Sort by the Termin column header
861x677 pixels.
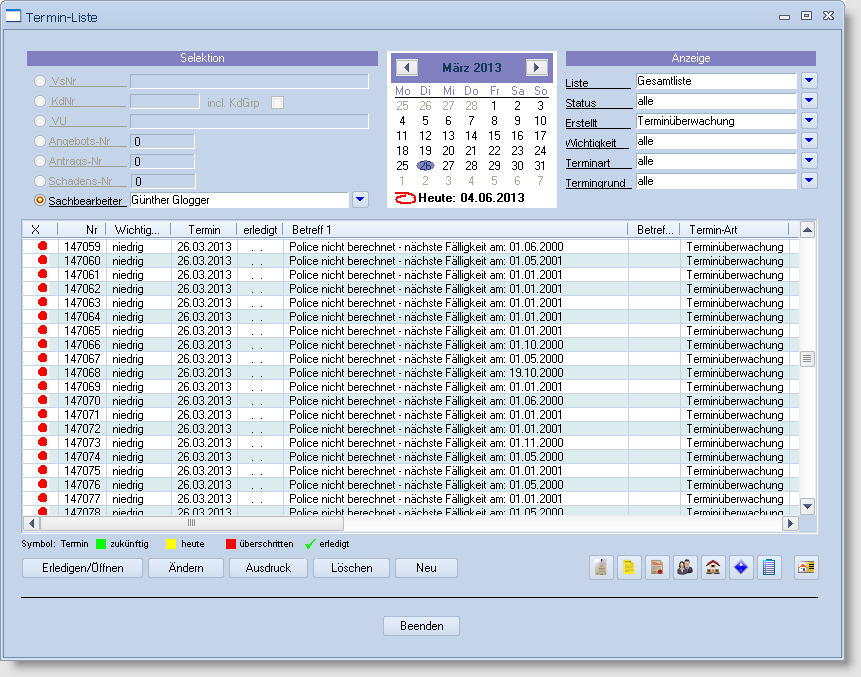click(204, 230)
